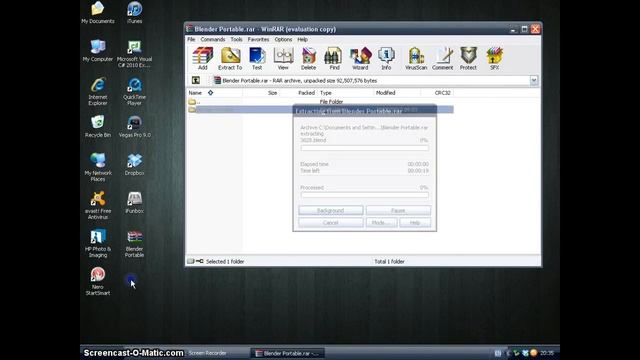Click the Blender Portable.rar taskbar button

pos(288,353)
